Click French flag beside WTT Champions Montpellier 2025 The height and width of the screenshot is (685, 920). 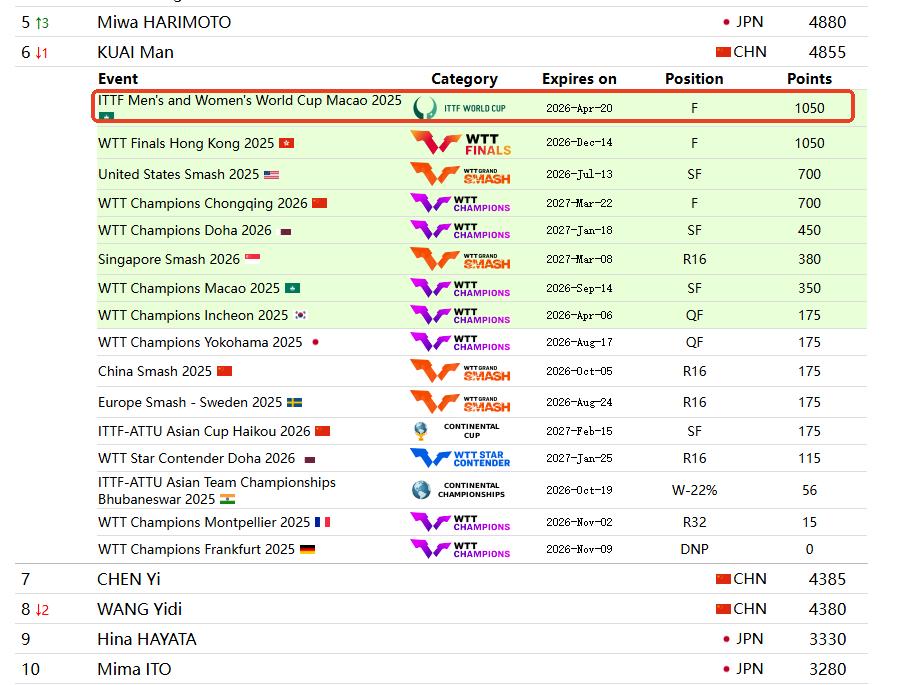323,522
